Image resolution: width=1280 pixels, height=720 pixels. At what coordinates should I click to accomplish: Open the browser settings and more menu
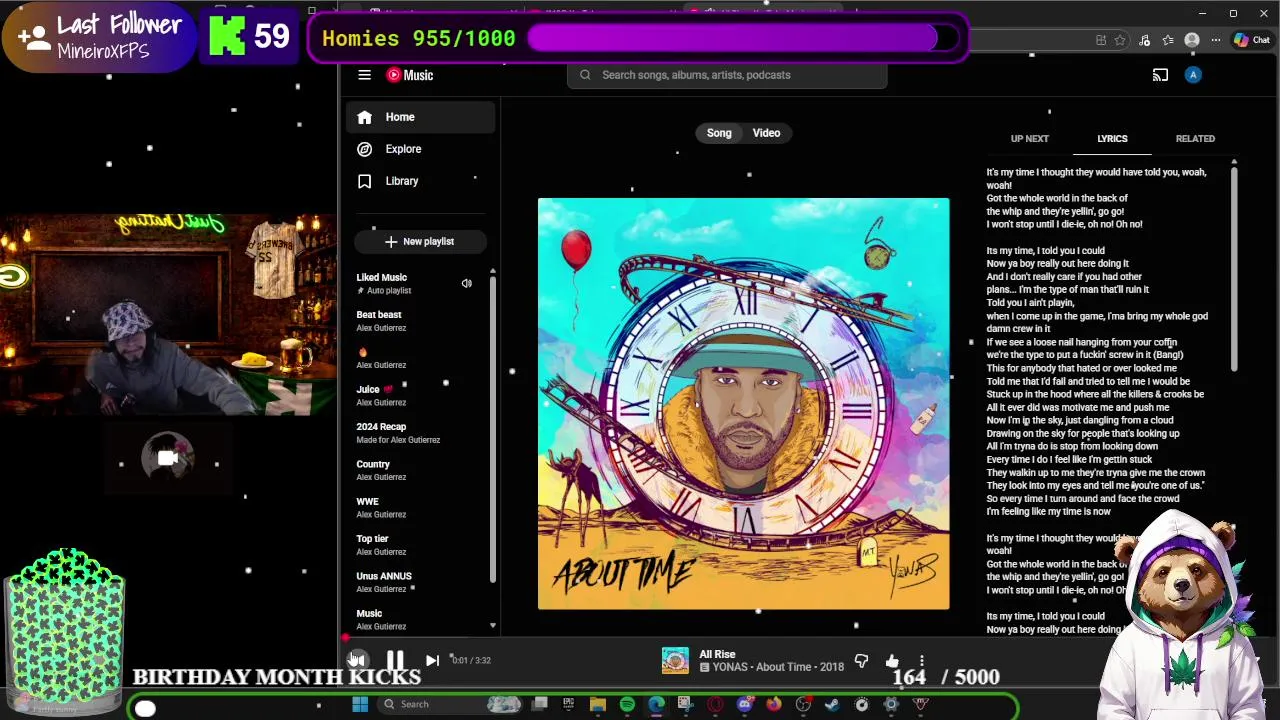click(x=1216, y=40)
